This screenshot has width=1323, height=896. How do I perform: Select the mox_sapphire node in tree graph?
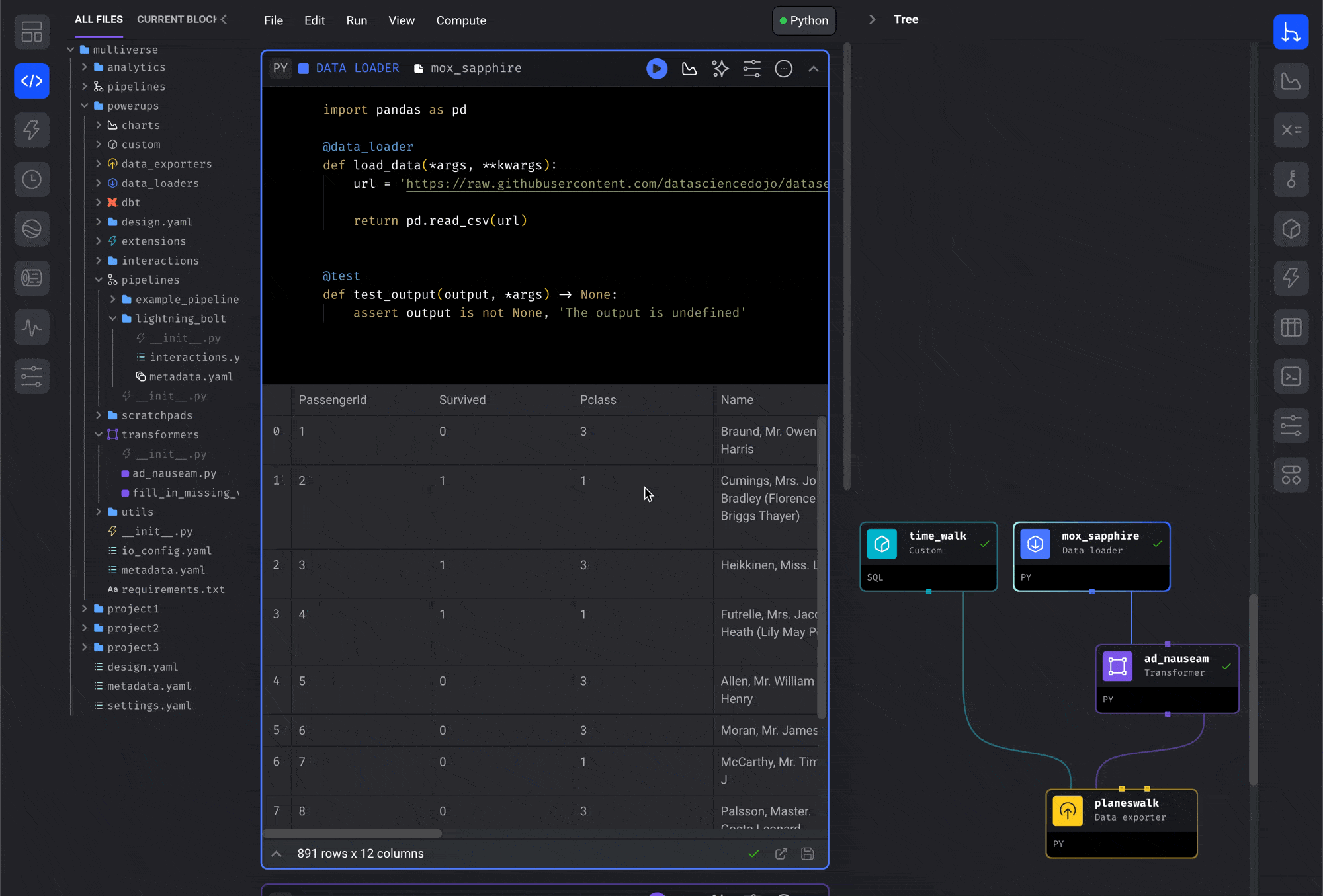coord(1091,557)
